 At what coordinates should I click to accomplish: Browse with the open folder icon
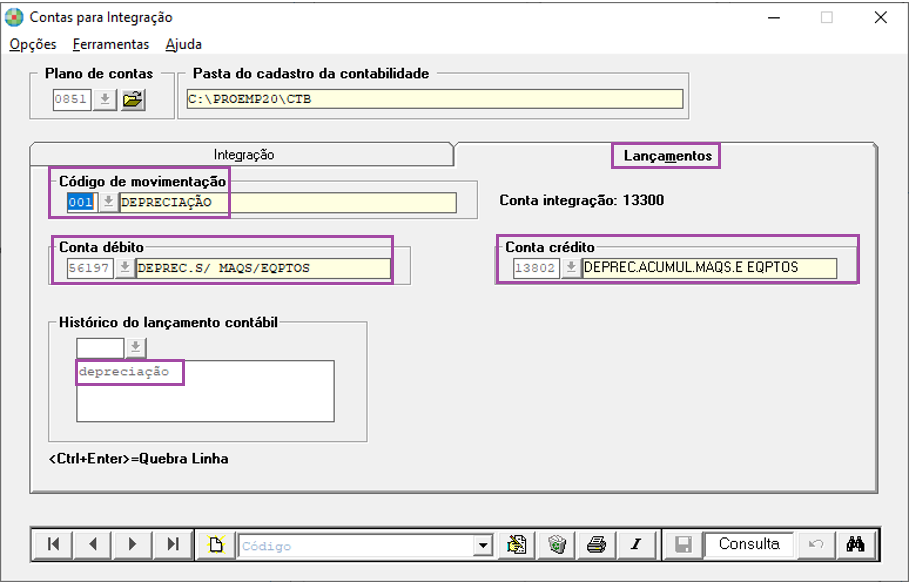(133, 100)
